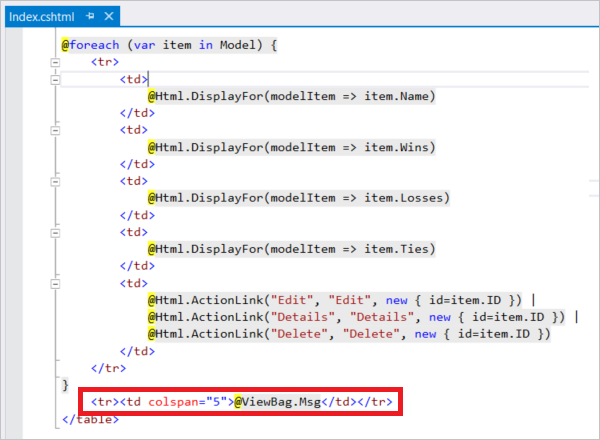Collapse the <td> block containing ActionLinks

pos(55,284)
